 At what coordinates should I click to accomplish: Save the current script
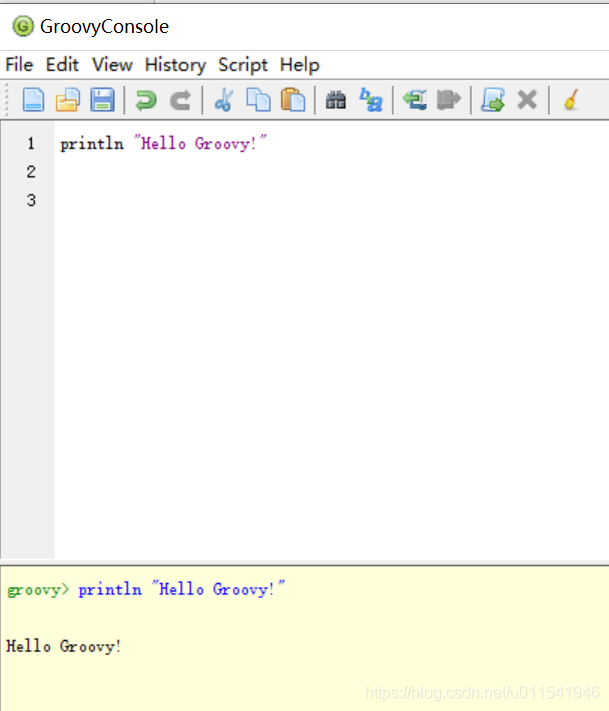tap(102, 100)
